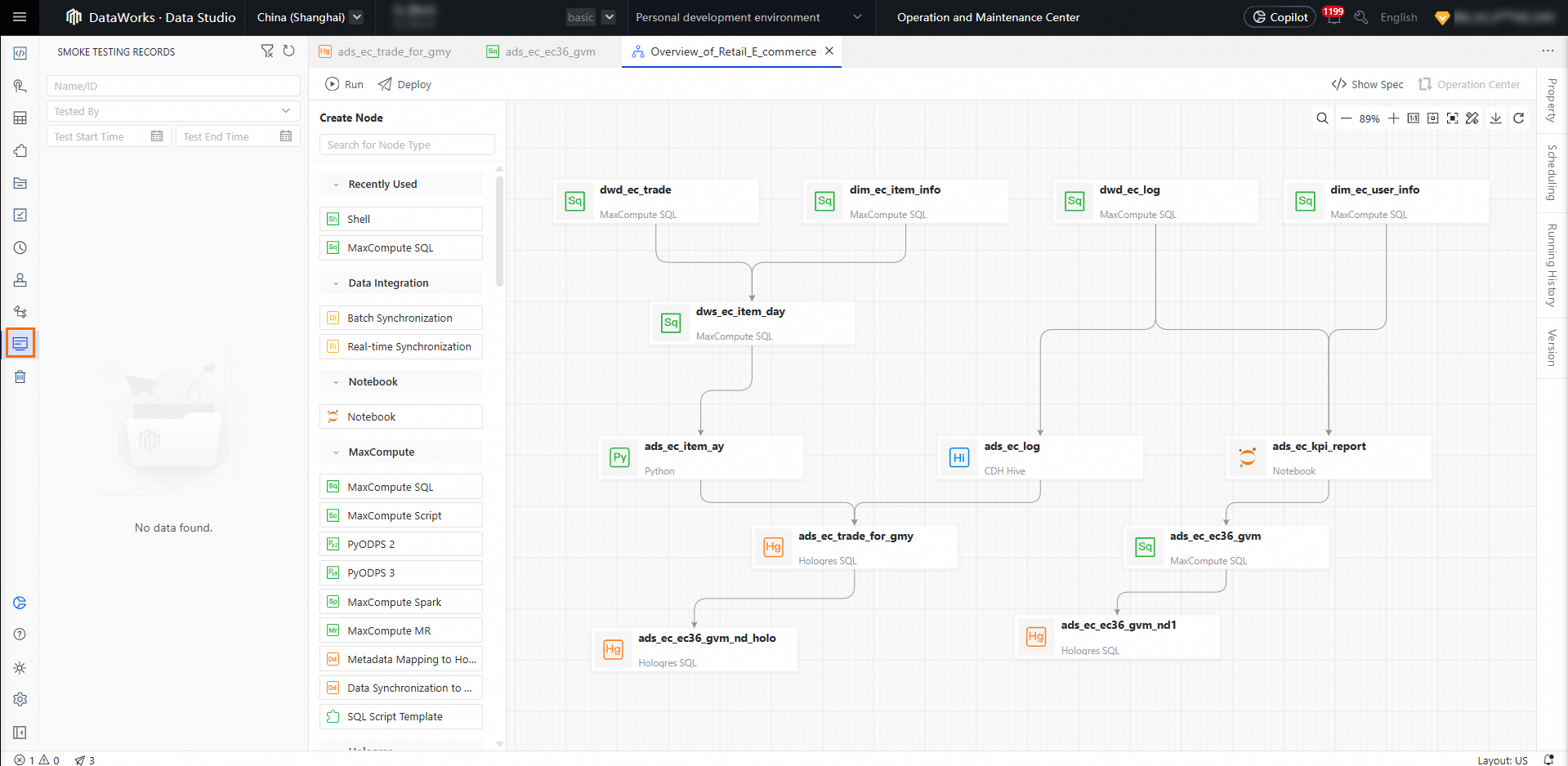Click the Search for Node Type field
The image size is (1568, 766).
tap(407, 145)
